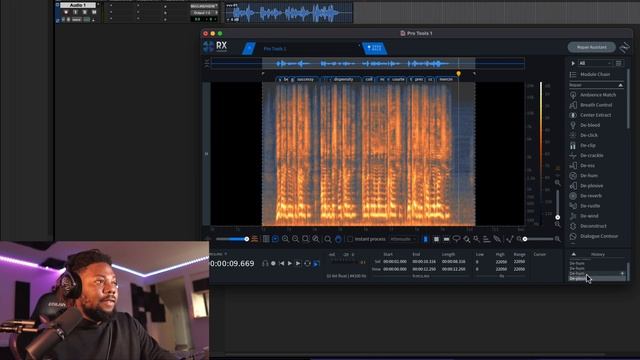Click the selection End time field
The width and height of the screenshot is (640, 360).
(424, 262)
